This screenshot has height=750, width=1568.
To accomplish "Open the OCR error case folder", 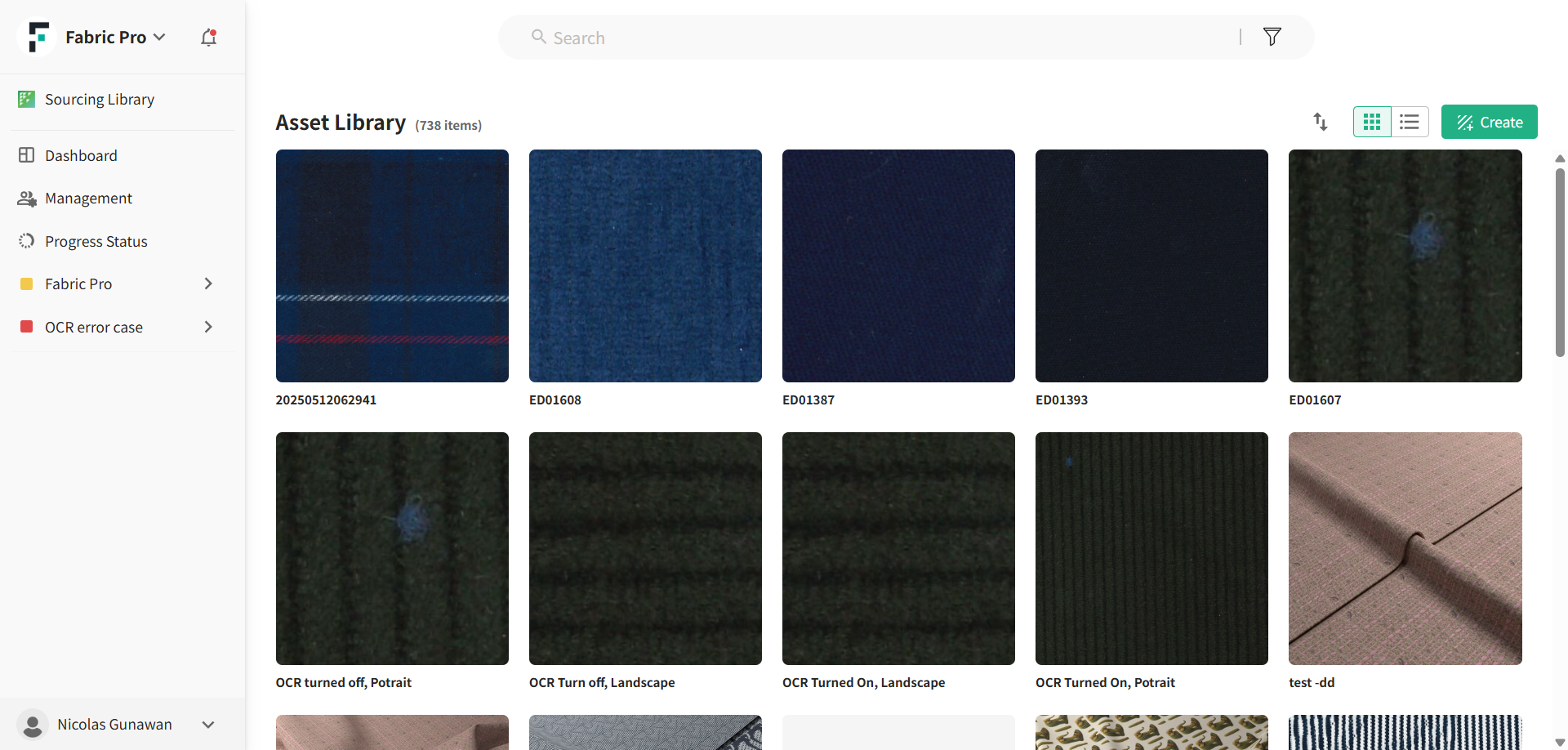I will [94, 328].
